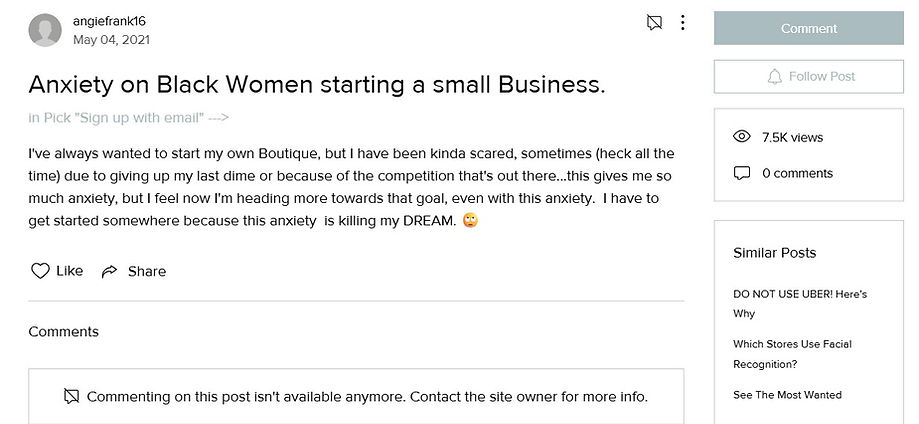Image resolution: width=919 pixels, height=424 pixels.
Task: Click the bell icon in Follow Post
Action: click(774, 76)
